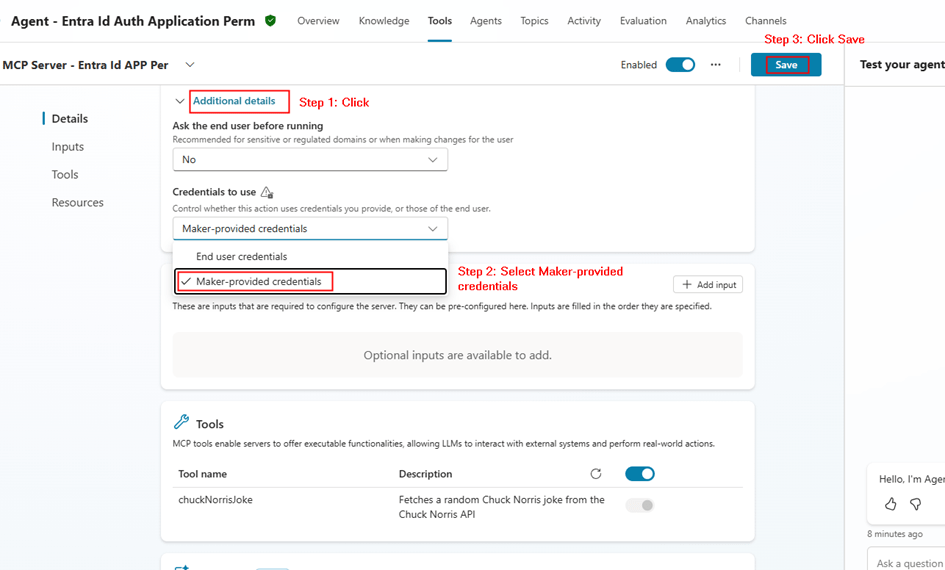Click the warning icon beside Credentials to use
945x570 pixels.
pyautogui.click(x=266, y=192)
